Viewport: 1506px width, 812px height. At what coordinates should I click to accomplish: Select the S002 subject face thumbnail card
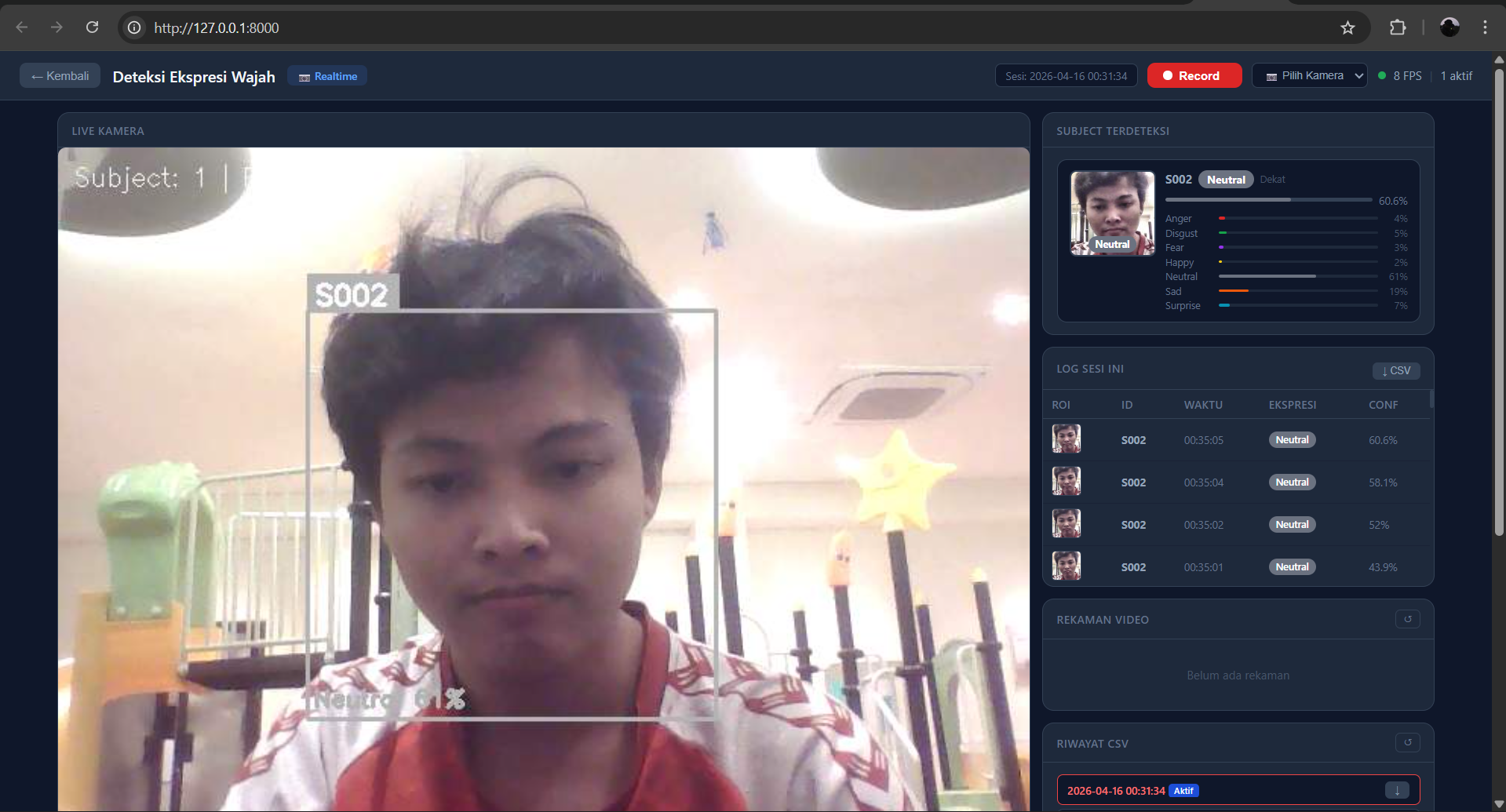click(1112, 213)
